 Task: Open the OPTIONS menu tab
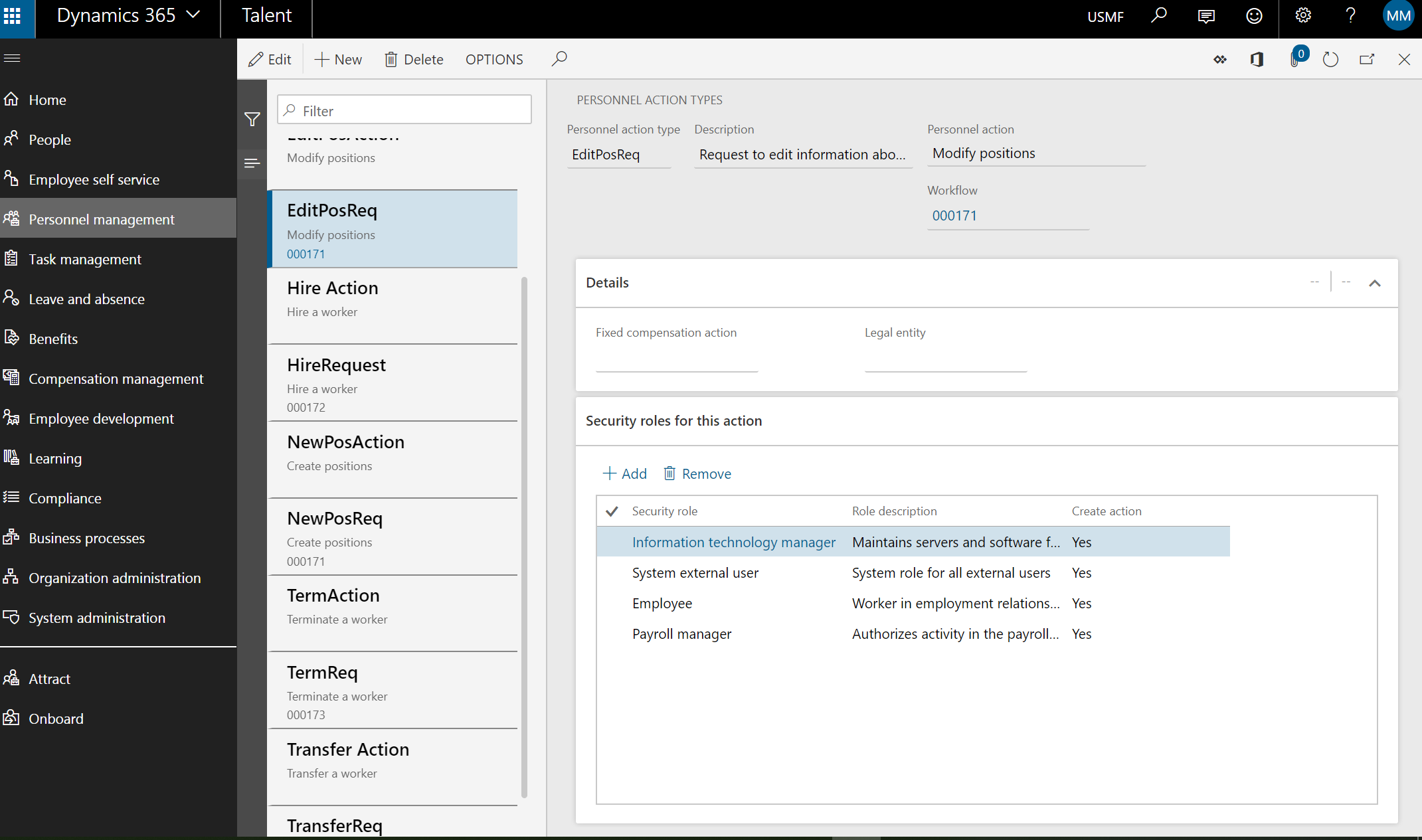[494, 60]
